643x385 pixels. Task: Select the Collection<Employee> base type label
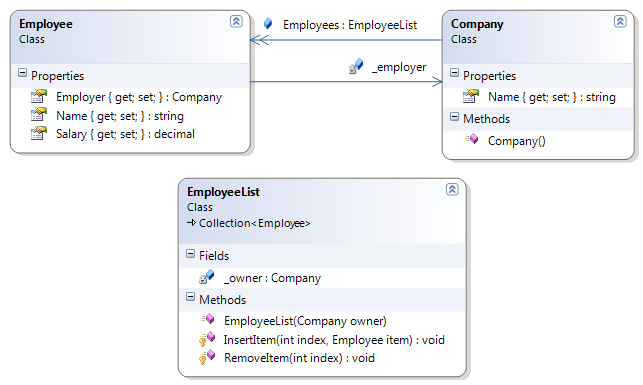click(254, 223)
